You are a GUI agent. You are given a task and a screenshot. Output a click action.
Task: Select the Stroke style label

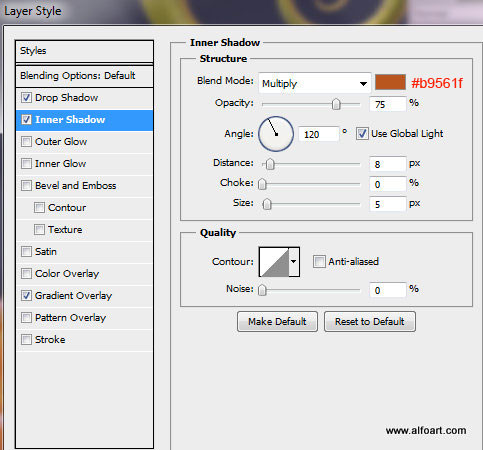click(50, 340)
